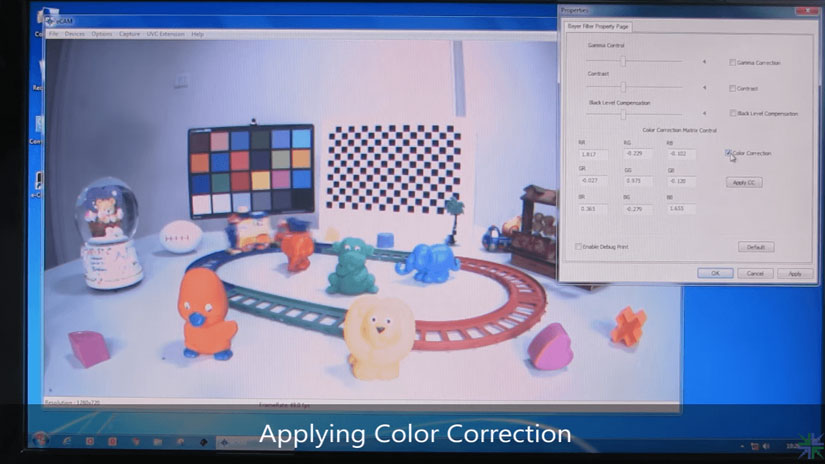Close the Properties dialog with the X
This screenshot has height=464, width=825.
806,9
